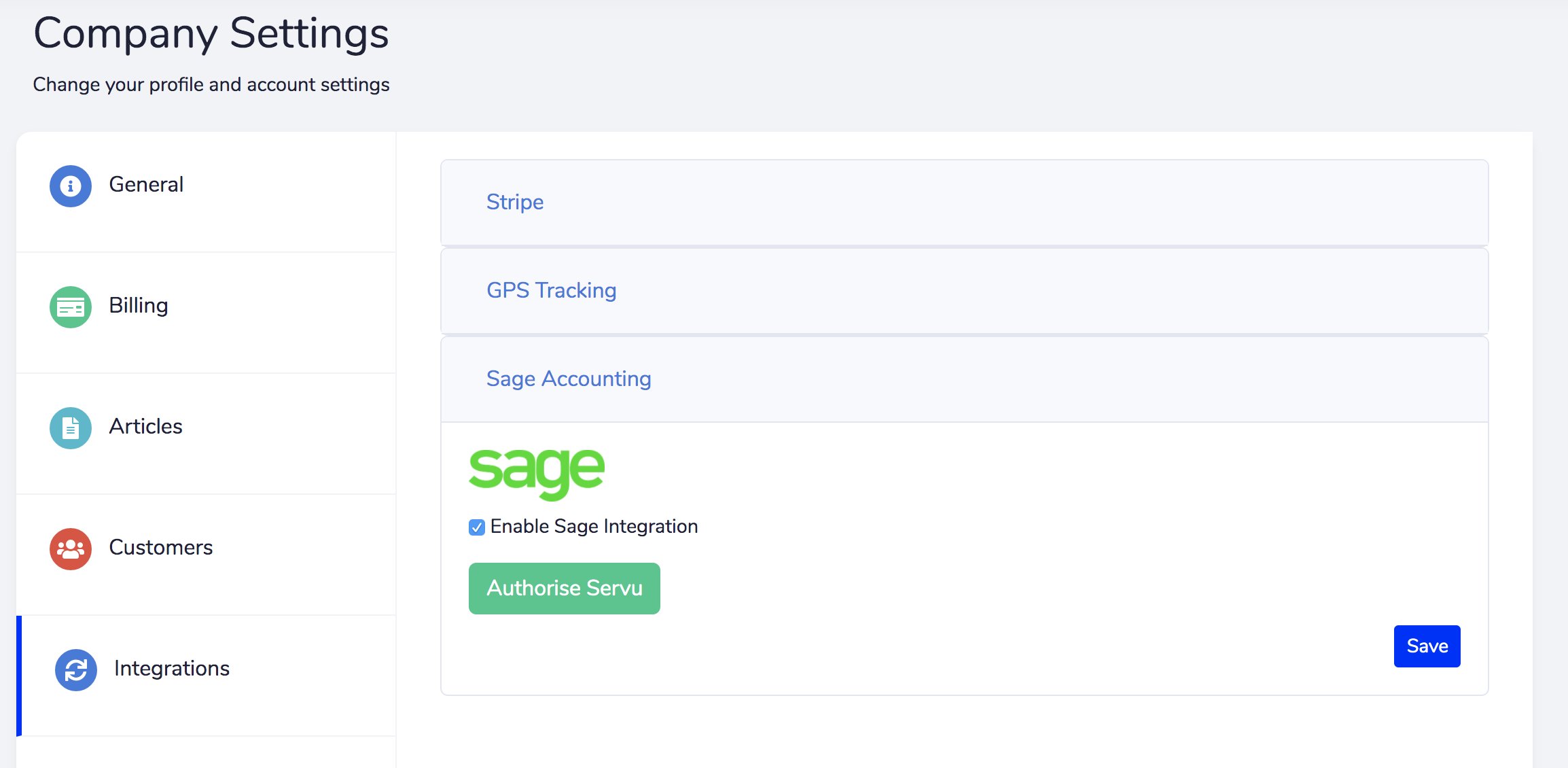Click the Articles document icon

tap(71, 427)
